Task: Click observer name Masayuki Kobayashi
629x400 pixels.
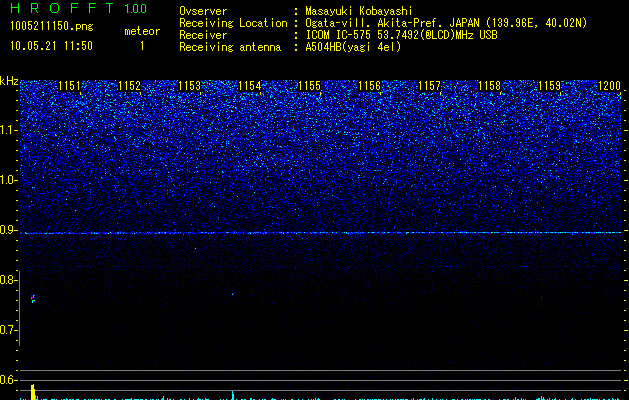Action: [x=359, y=11]
